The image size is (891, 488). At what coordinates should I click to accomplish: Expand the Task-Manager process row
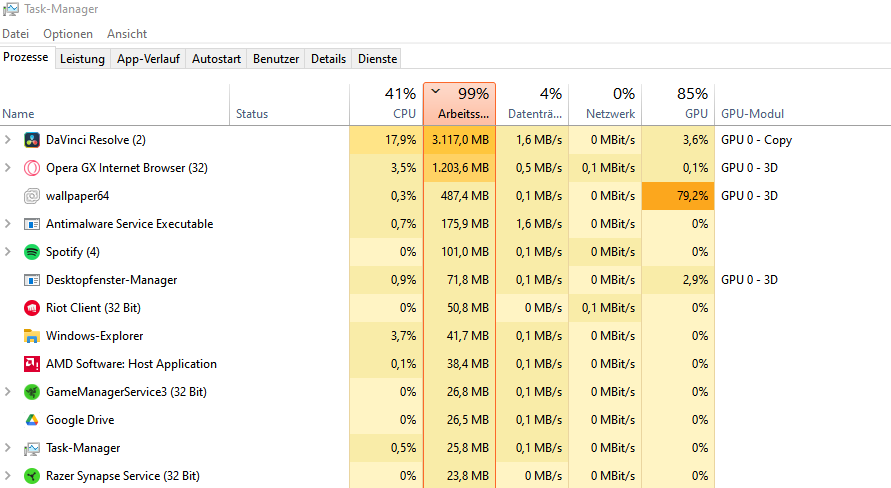point(7,448)
